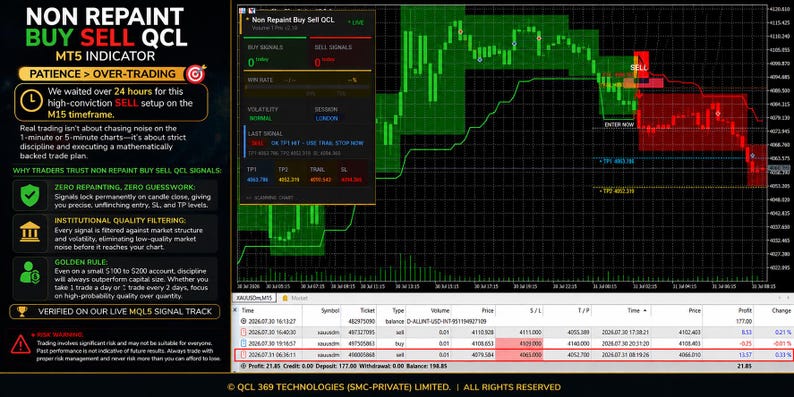
Task: Click the T / P column header
Action: click(x=583, y=310)
